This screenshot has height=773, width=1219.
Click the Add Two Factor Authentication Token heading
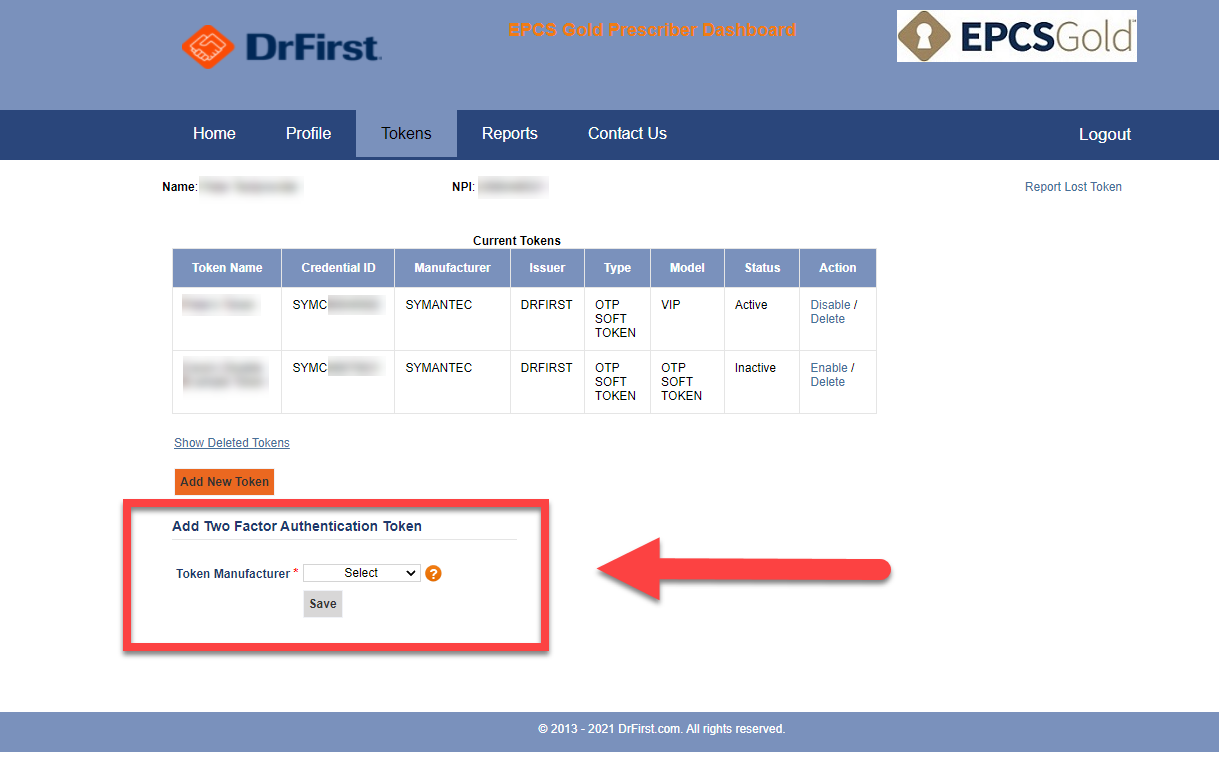[x=297, y=526]
